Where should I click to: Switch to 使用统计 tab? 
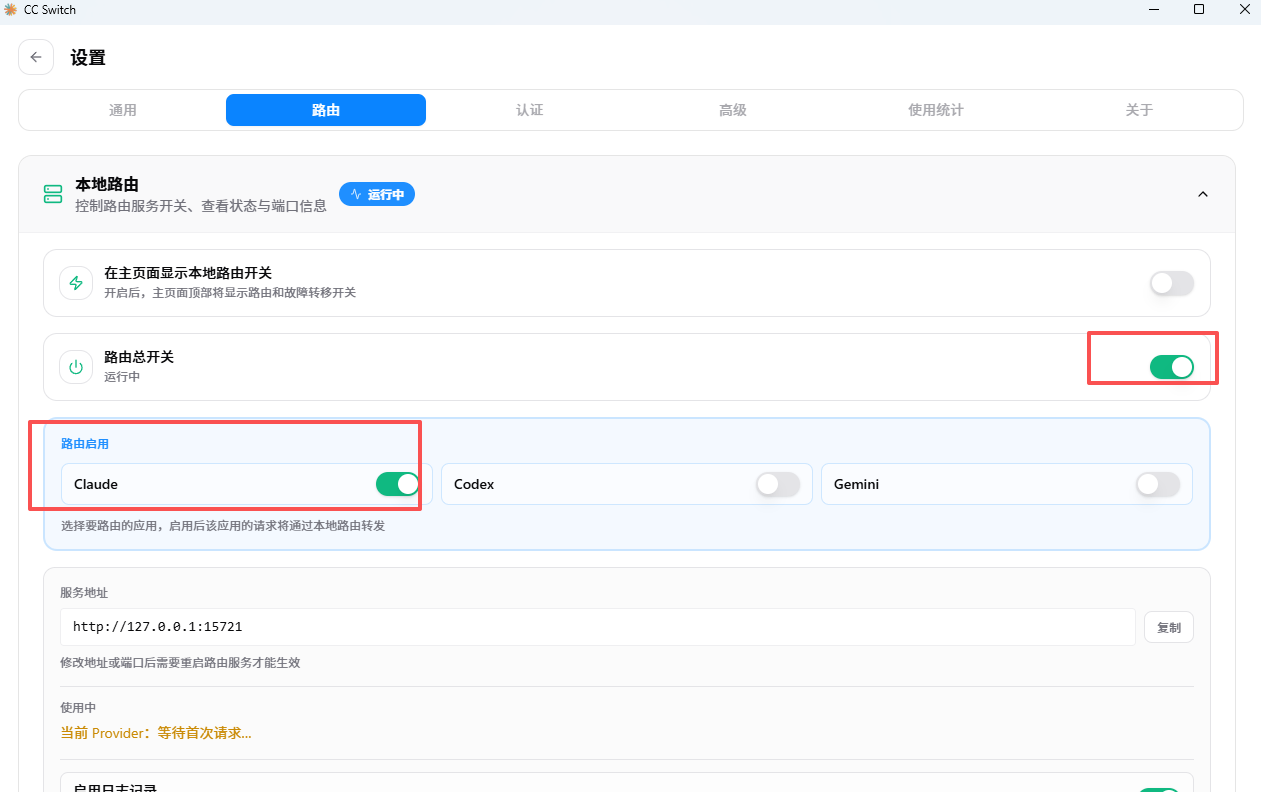coord(936,110)
